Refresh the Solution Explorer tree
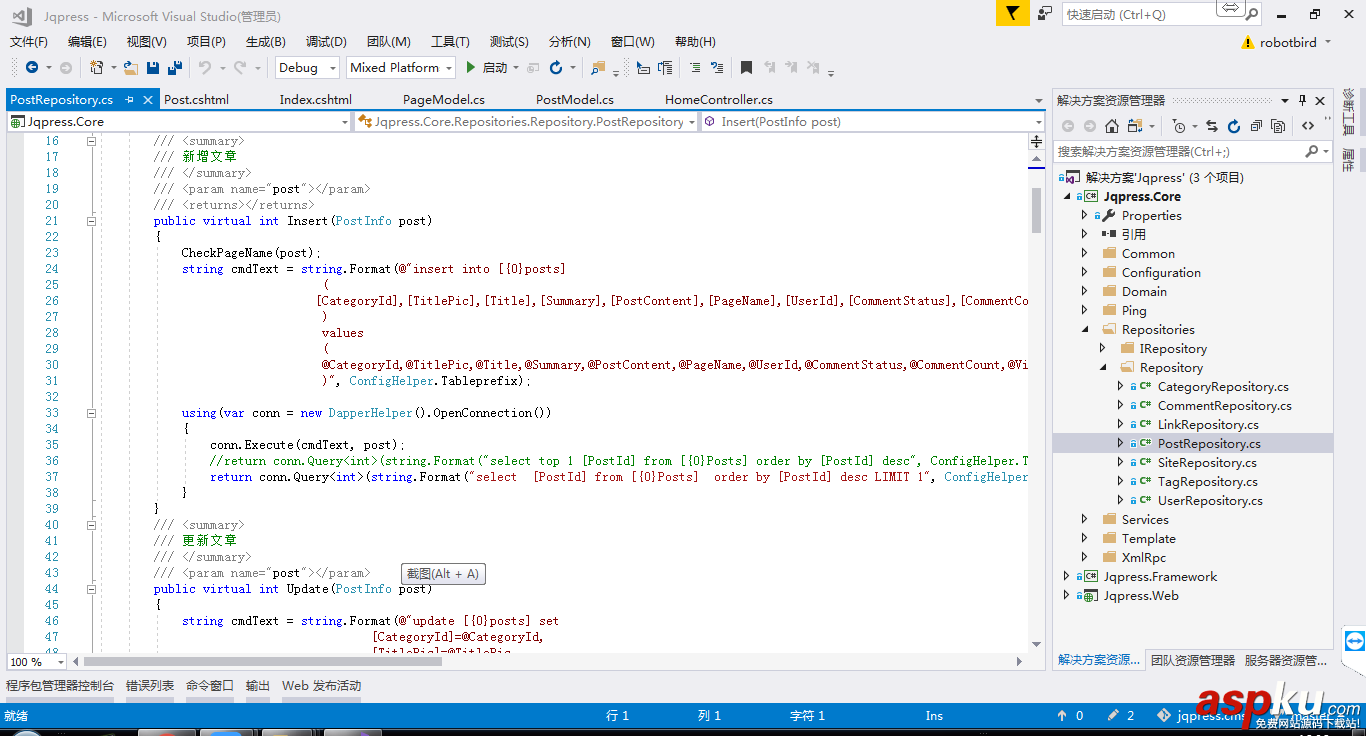 1233,126
